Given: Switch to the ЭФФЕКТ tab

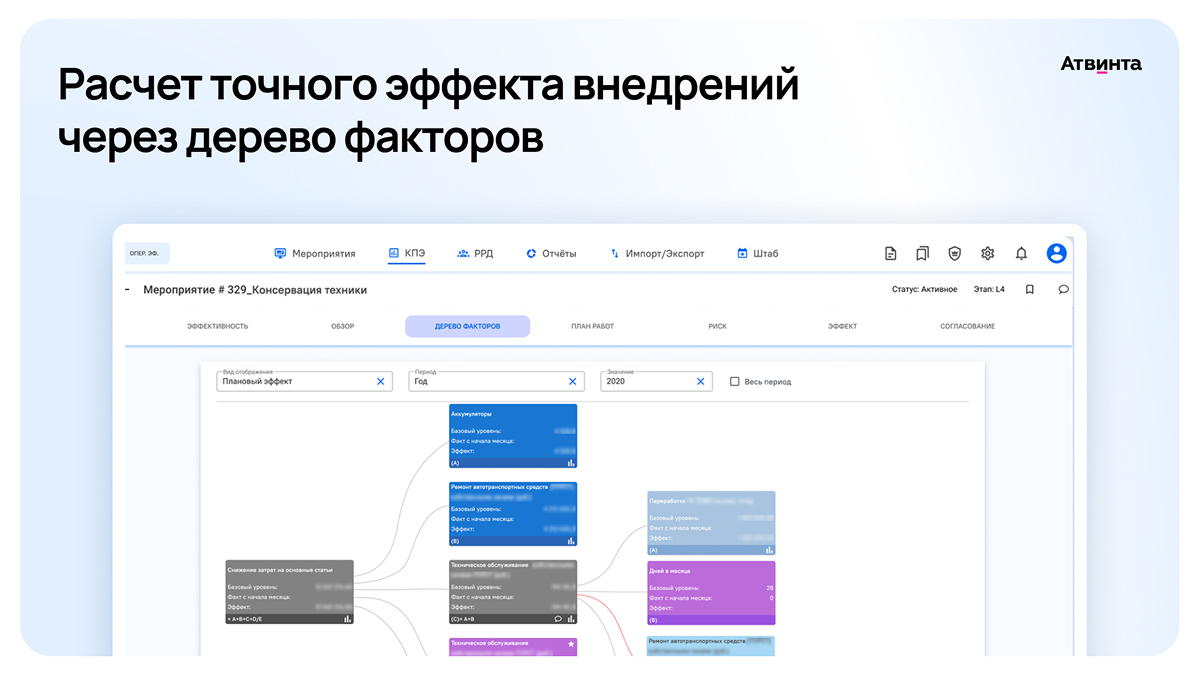Looking at the screenshot, I should [842, 326].
